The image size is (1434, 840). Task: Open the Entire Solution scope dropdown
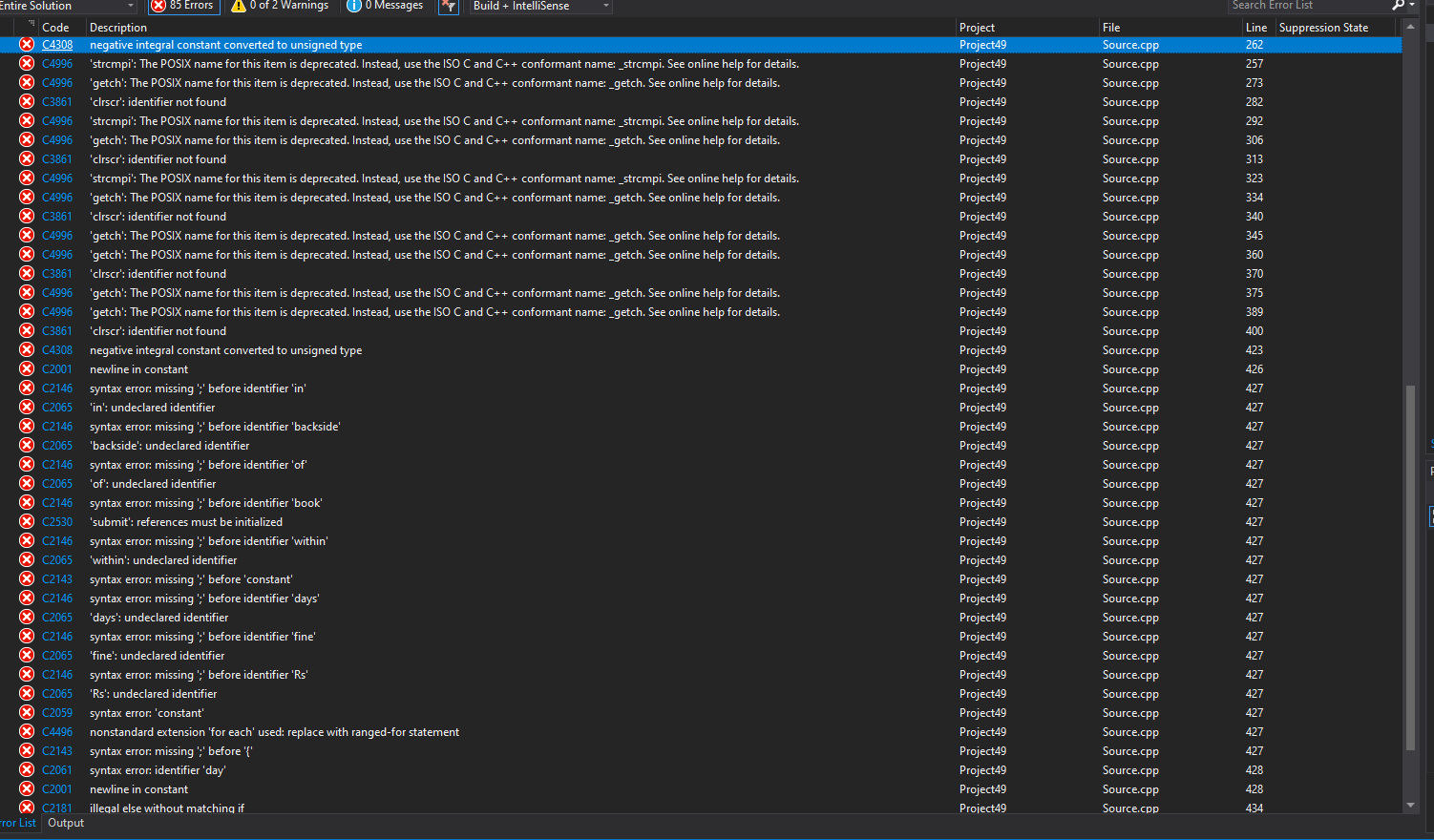(x=68, y=6)
